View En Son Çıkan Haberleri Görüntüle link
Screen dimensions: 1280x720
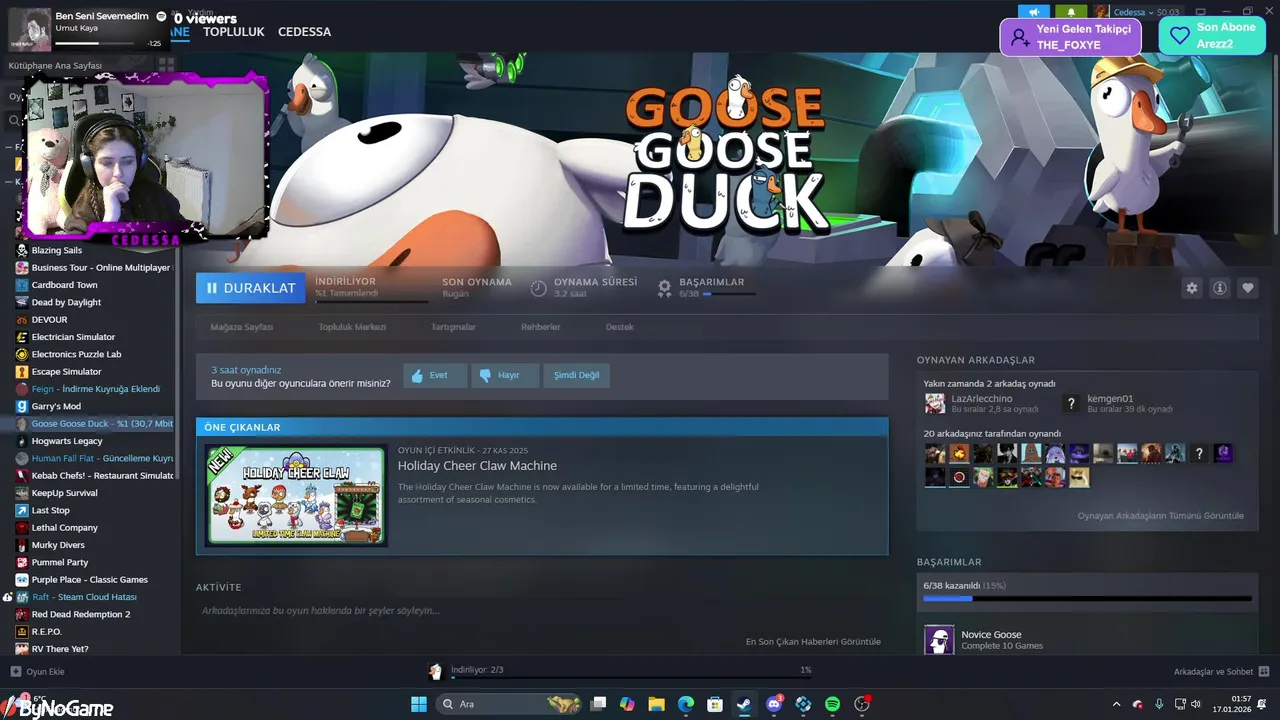tap(813, 642)
